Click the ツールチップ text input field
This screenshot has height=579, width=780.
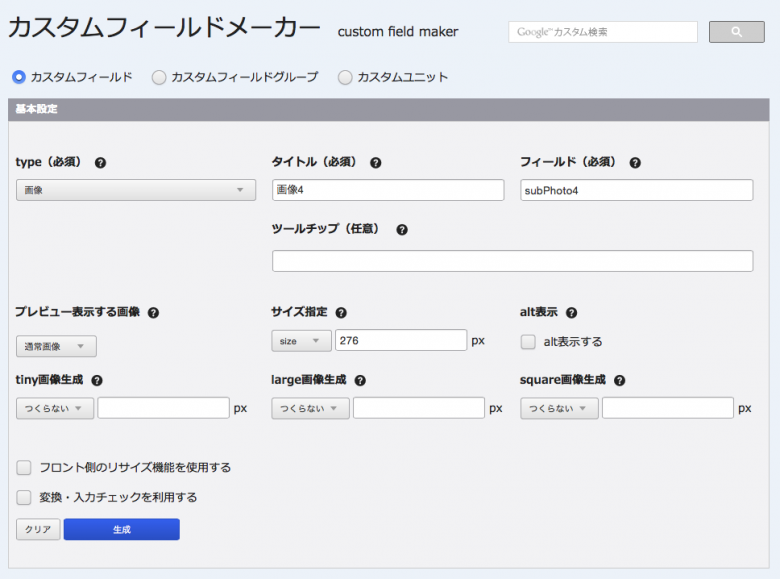coord(512,261)
